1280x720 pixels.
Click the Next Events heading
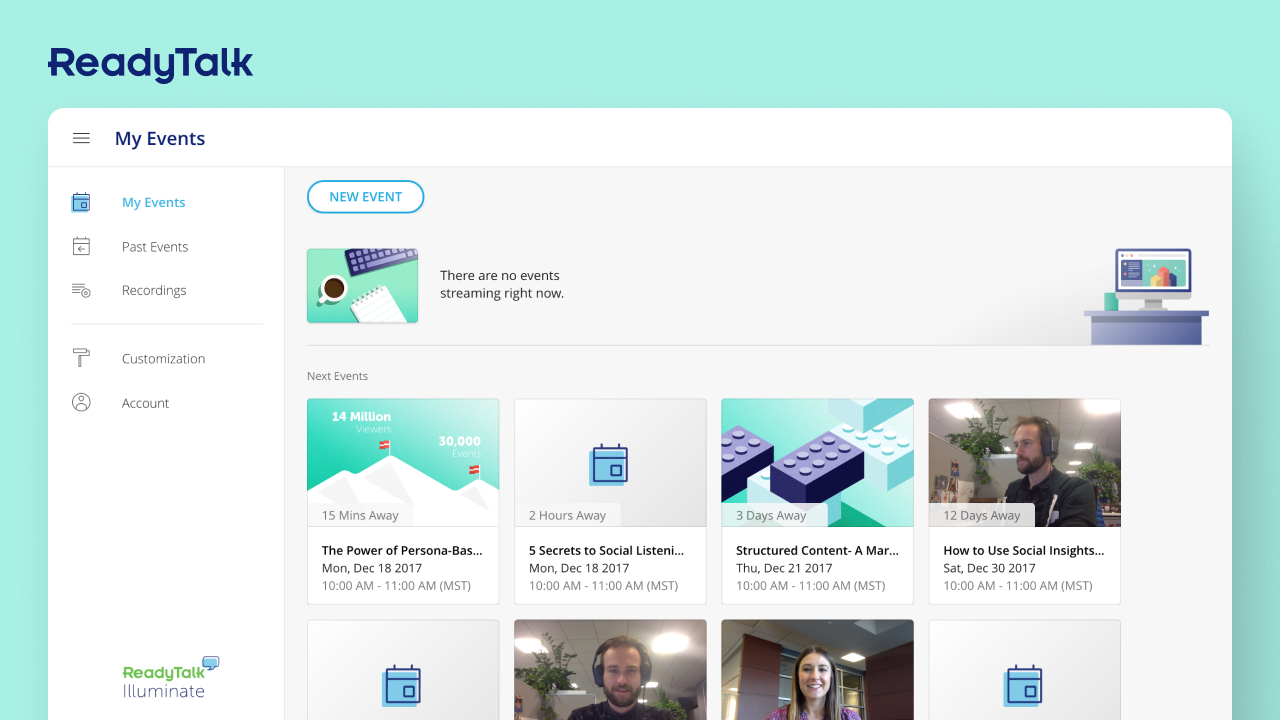(x=337, y=376)
